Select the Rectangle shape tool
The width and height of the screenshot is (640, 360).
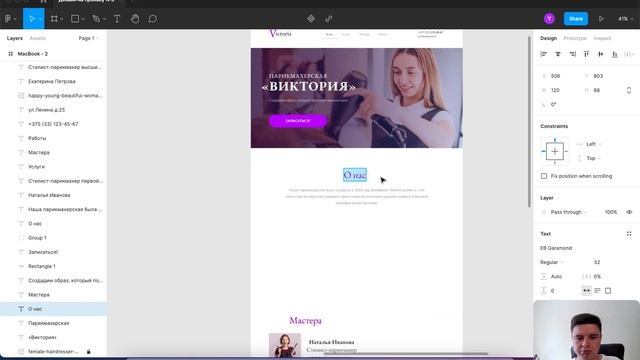click(75, 19)
